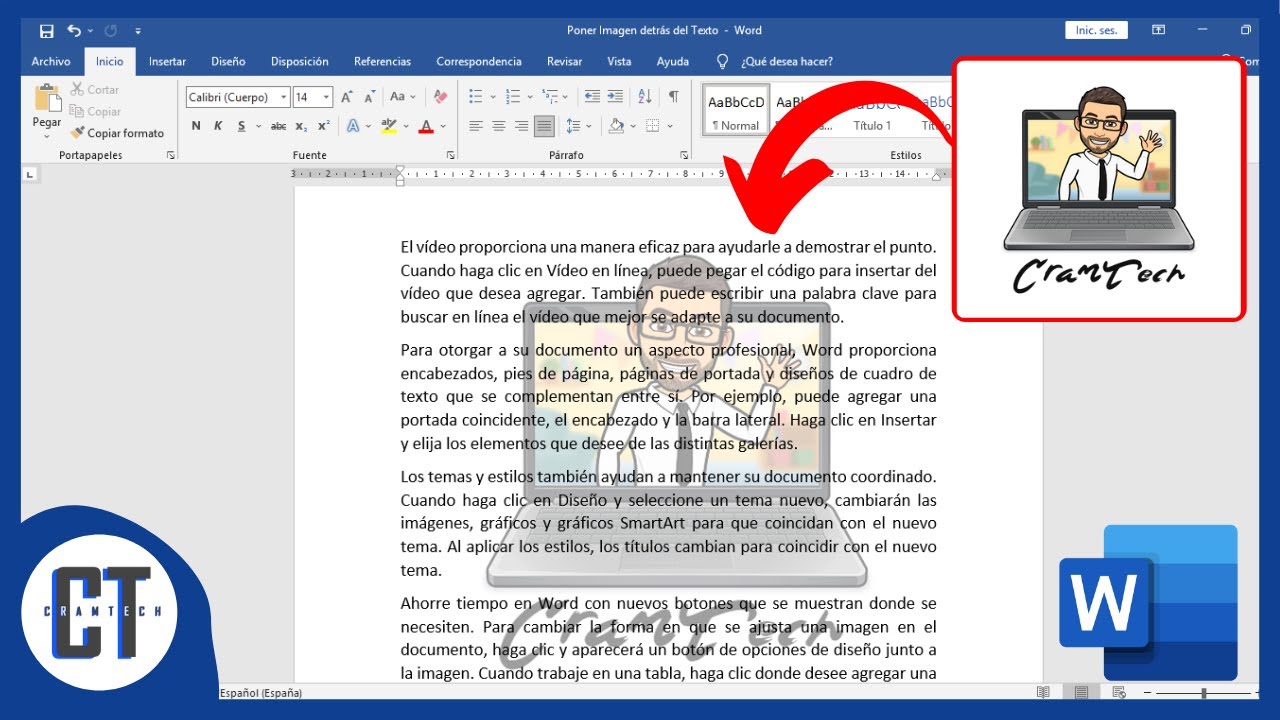The width and height of the screenshot is (1280, 720).
Task: Click Español (España) language in the status bar
Action: [260, 692]
